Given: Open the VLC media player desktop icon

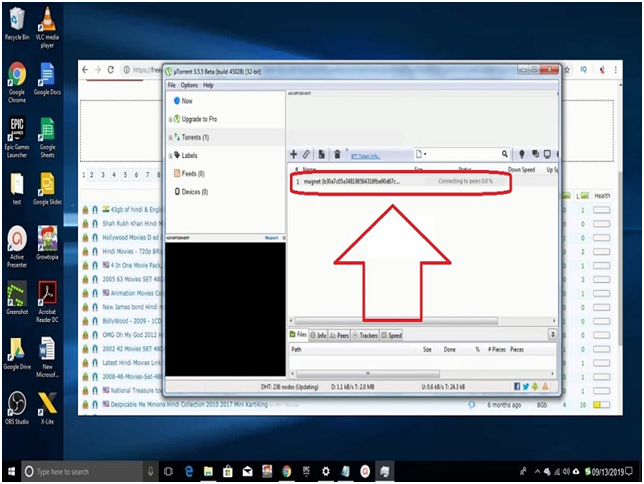Looking at the screenshot, I should [47, 27].
